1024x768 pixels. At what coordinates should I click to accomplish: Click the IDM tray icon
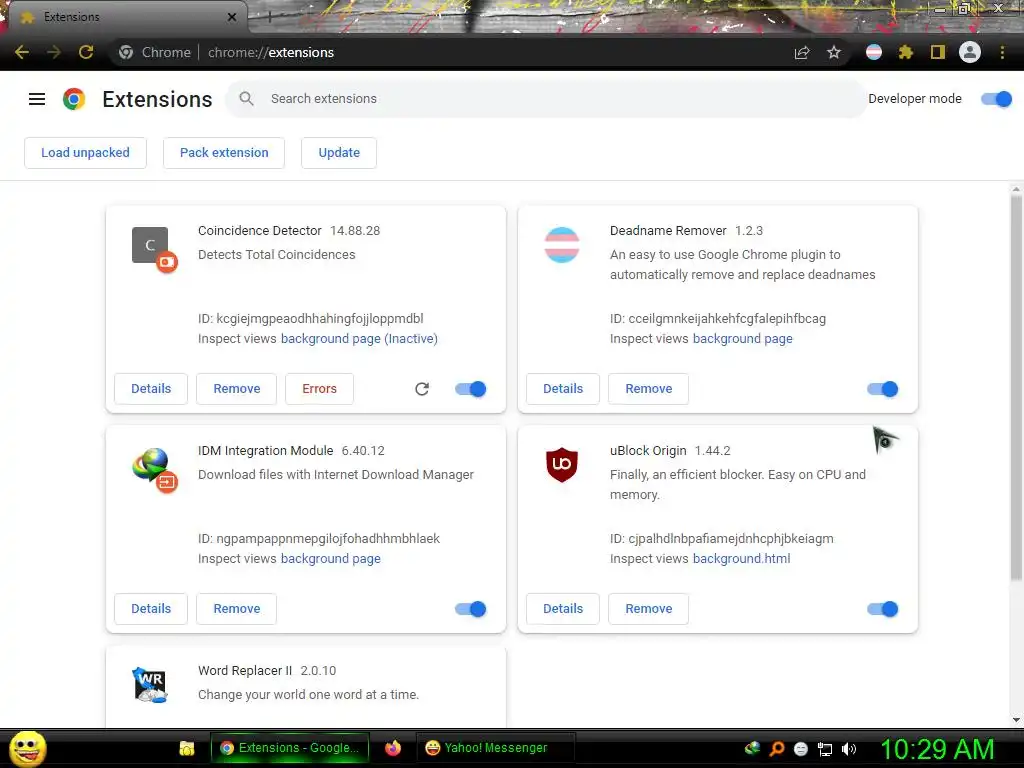click(752, 749)
